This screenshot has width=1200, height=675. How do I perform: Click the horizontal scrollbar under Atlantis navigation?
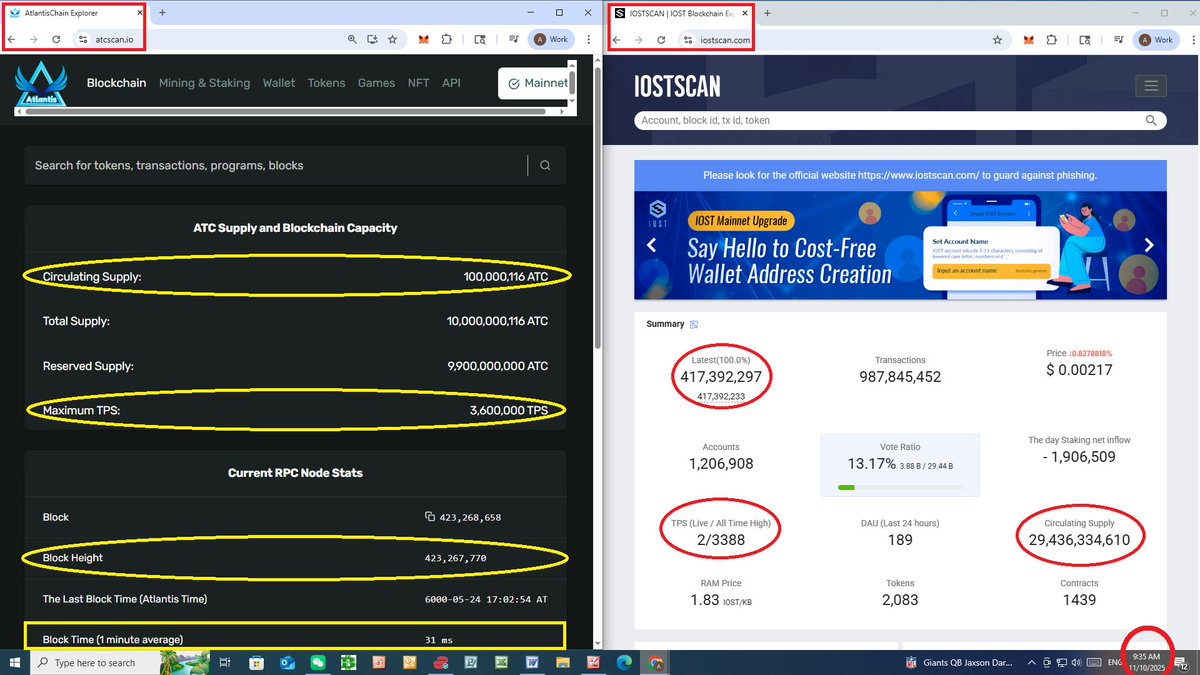[x=285, y=112]
